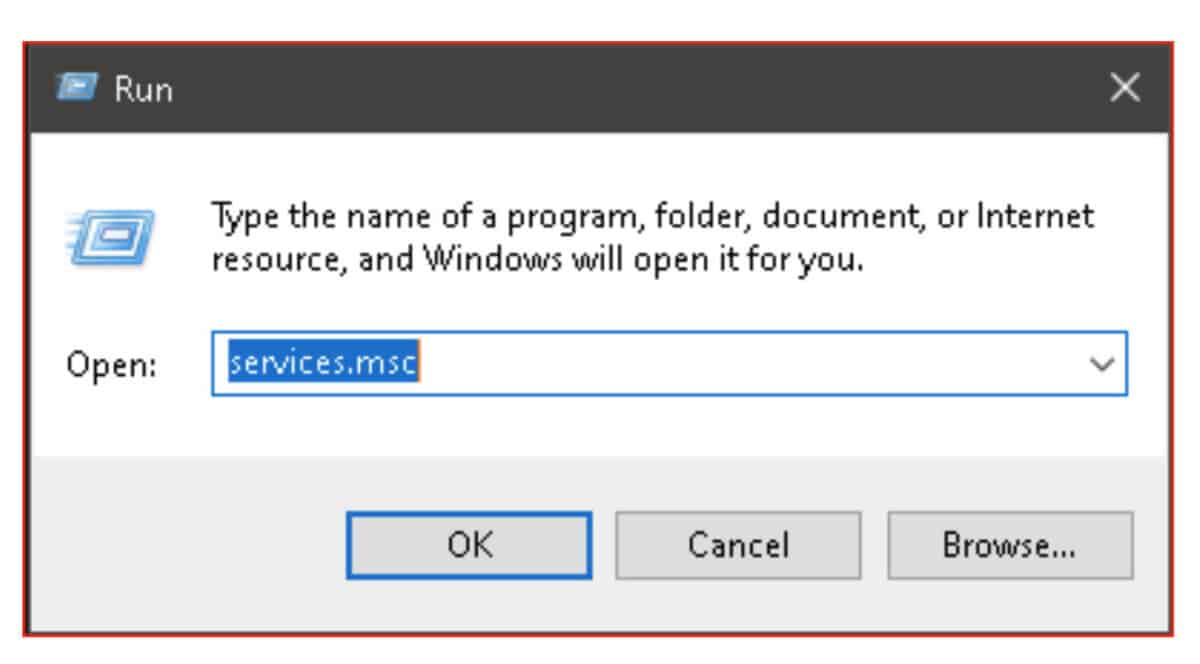Screen dimensions: 1200x664
Task: Expand the Open combo box dropdown arrow
Action: (1102, 365)
